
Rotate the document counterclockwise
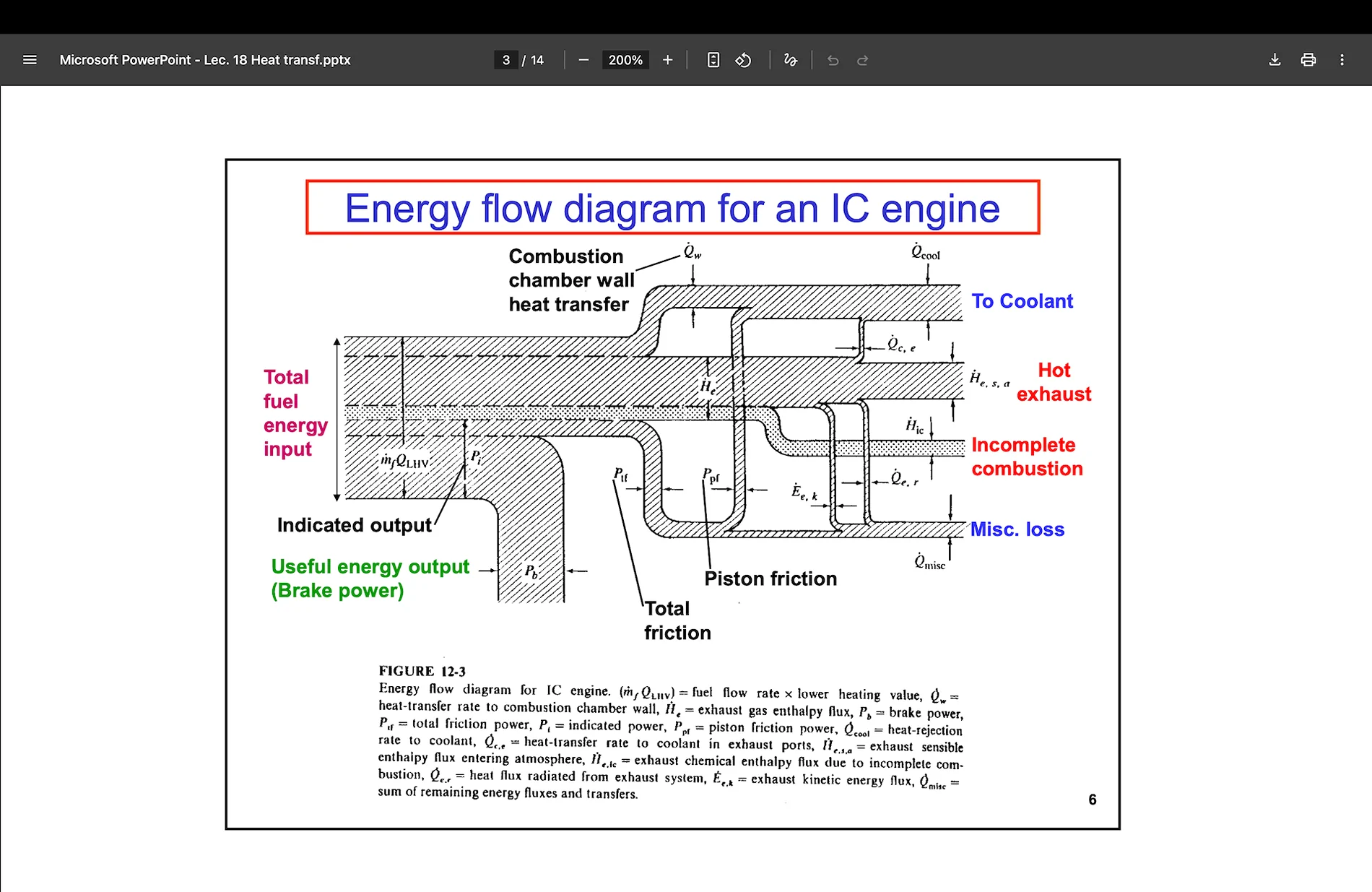pos(743,60)
